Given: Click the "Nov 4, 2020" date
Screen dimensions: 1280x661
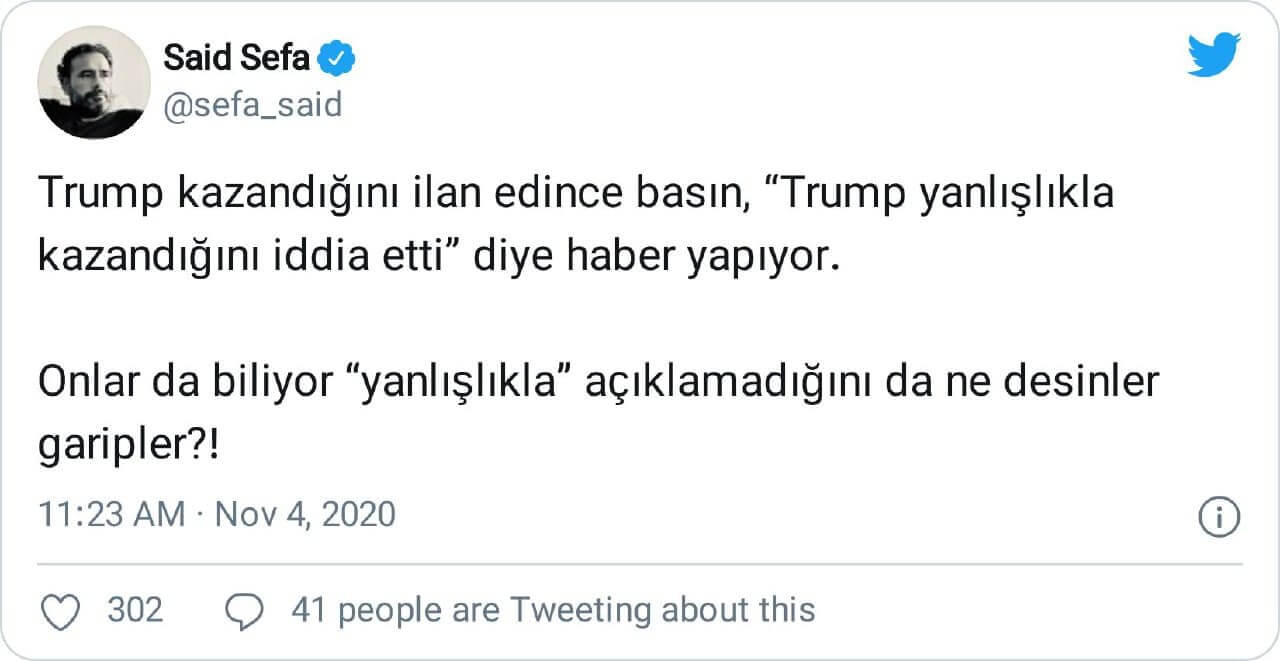Looking at the screenshot, I should coord(305,515).
